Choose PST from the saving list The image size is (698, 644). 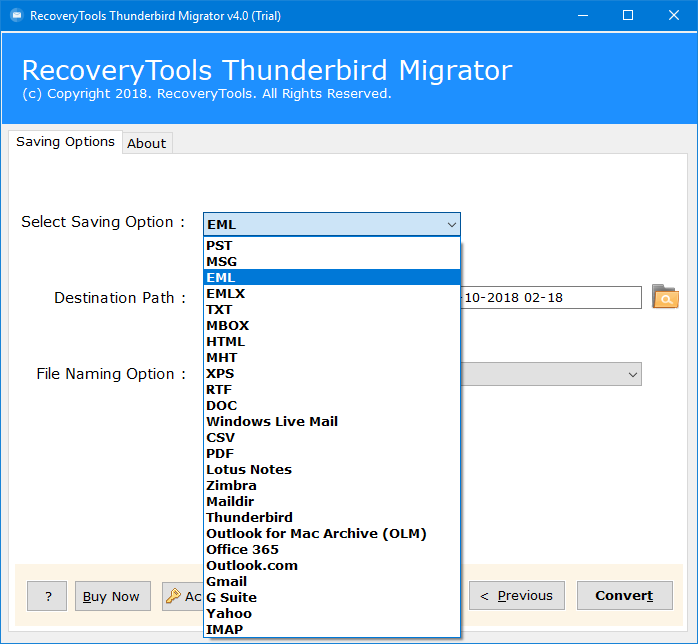332,246
